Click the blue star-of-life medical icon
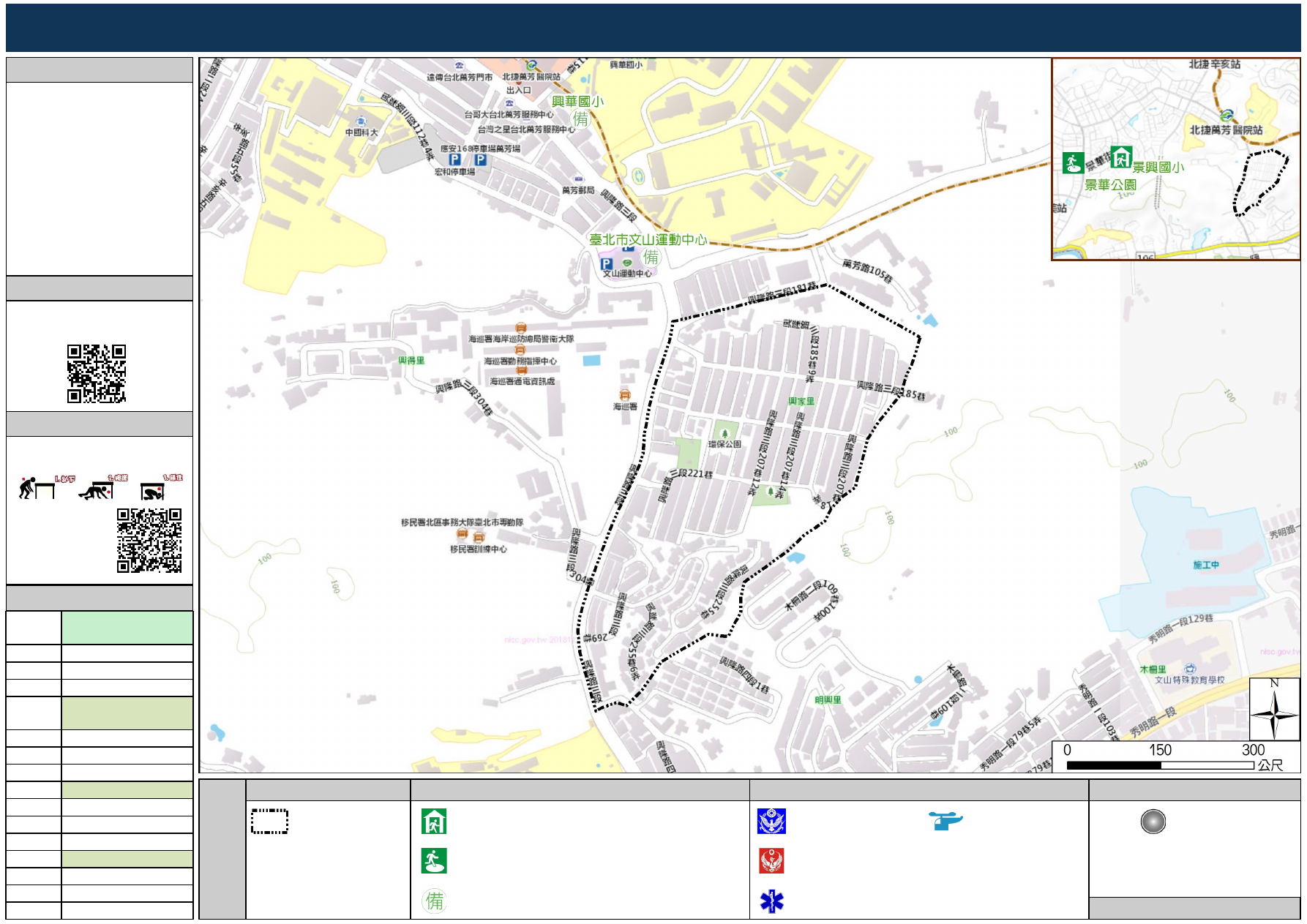Viewport: 1307px width, 924px height. click(x=771, y=901)
